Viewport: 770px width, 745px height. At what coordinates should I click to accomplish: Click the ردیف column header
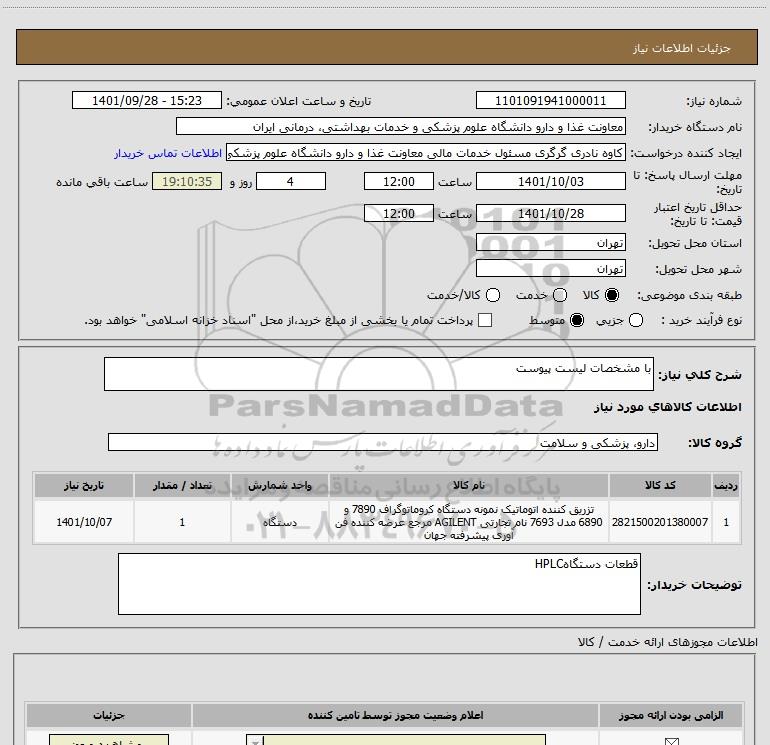click(726, 485)
